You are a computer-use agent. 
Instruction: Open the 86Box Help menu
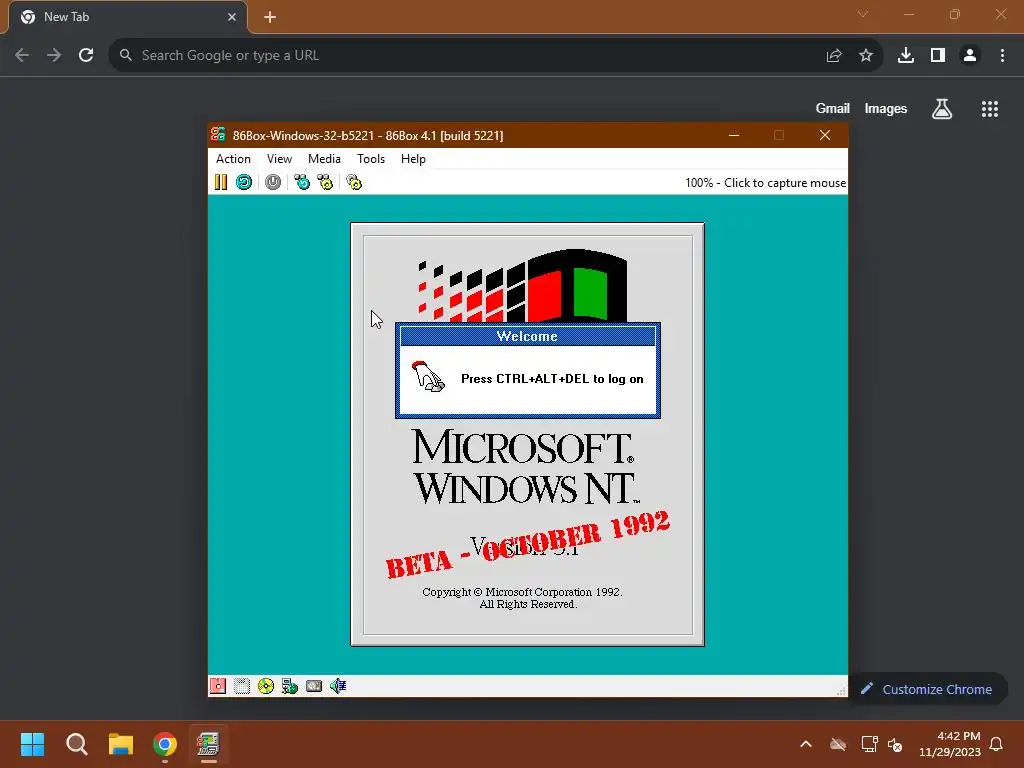pyautogui.click(x=413, y=159)
